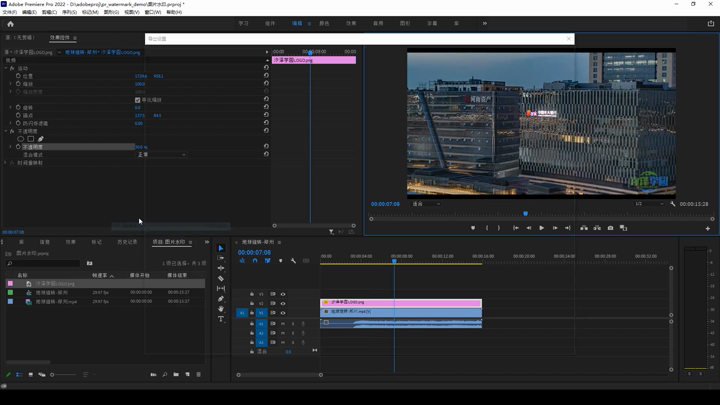Click the export frame camera icon
Viewport: 720px width, 405px height.
pos(610,228)
